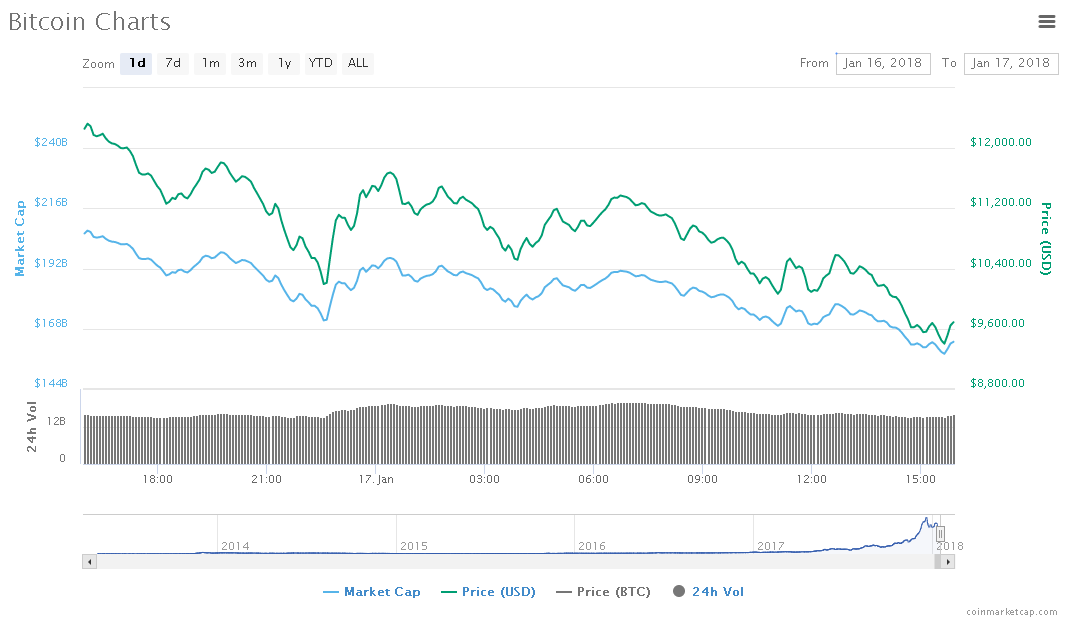
Task: Click the 09:00 time axis label
Action: pos(703,479)
